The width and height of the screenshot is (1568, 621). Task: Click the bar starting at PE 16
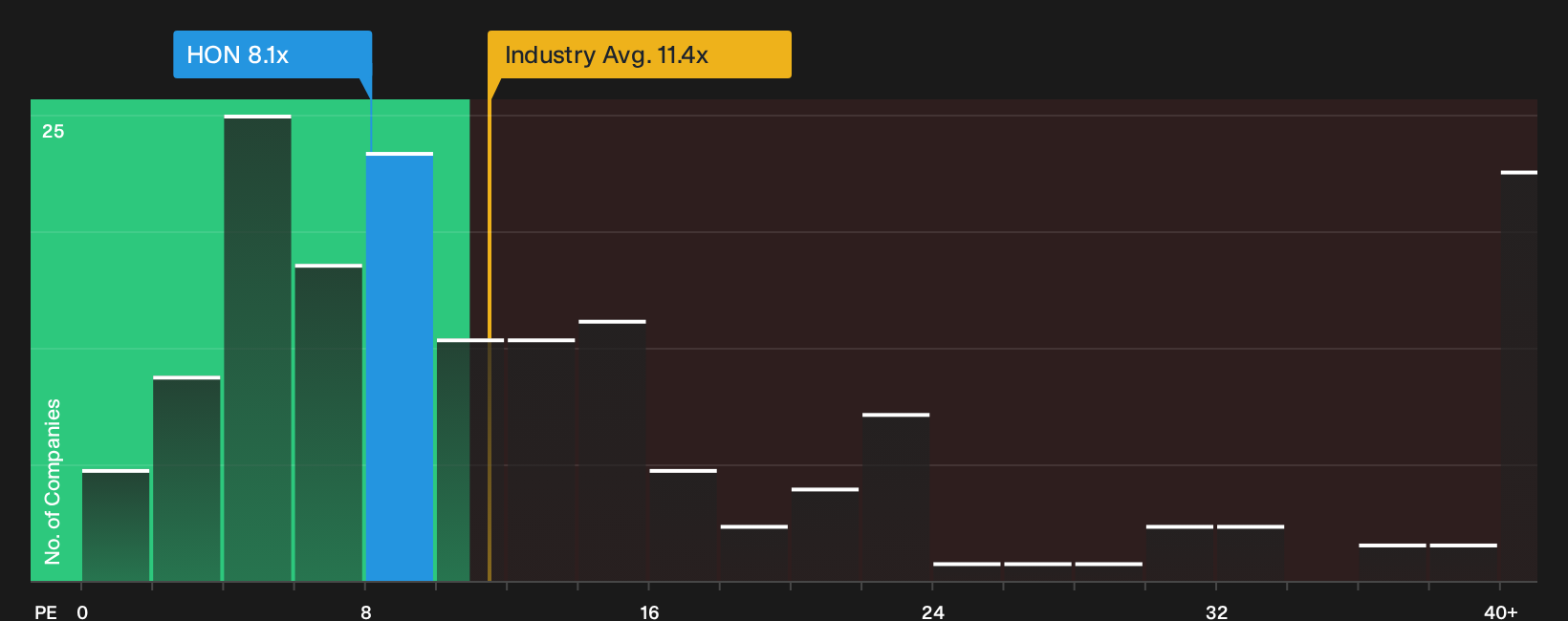pyautogui.click(x=684, y=525)
